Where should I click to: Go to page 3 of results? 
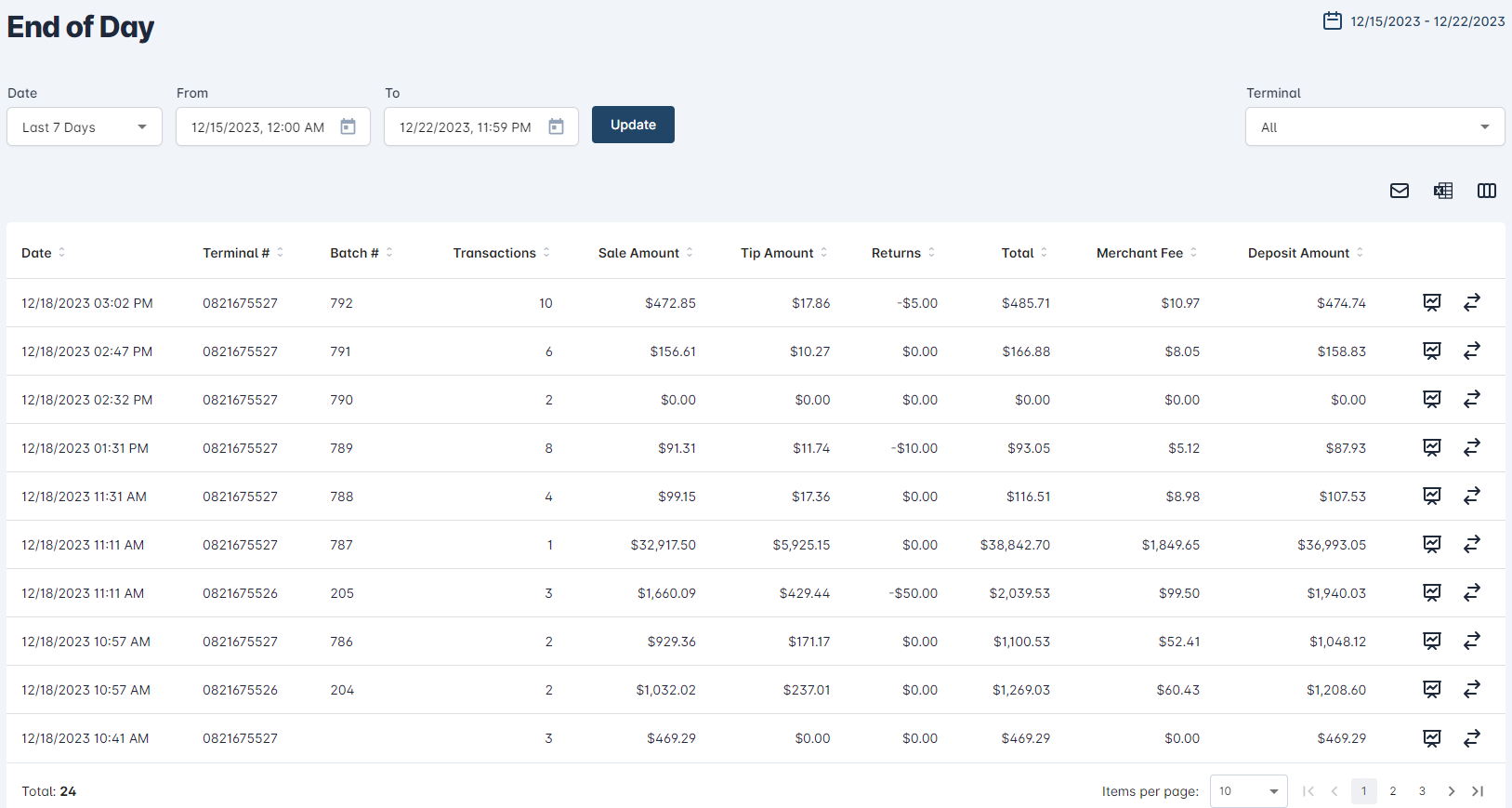click(1421, 791)
